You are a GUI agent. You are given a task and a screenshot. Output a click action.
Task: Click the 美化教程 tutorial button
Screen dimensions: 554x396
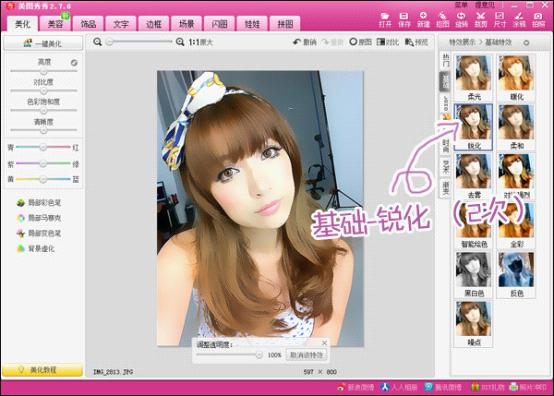42,370
